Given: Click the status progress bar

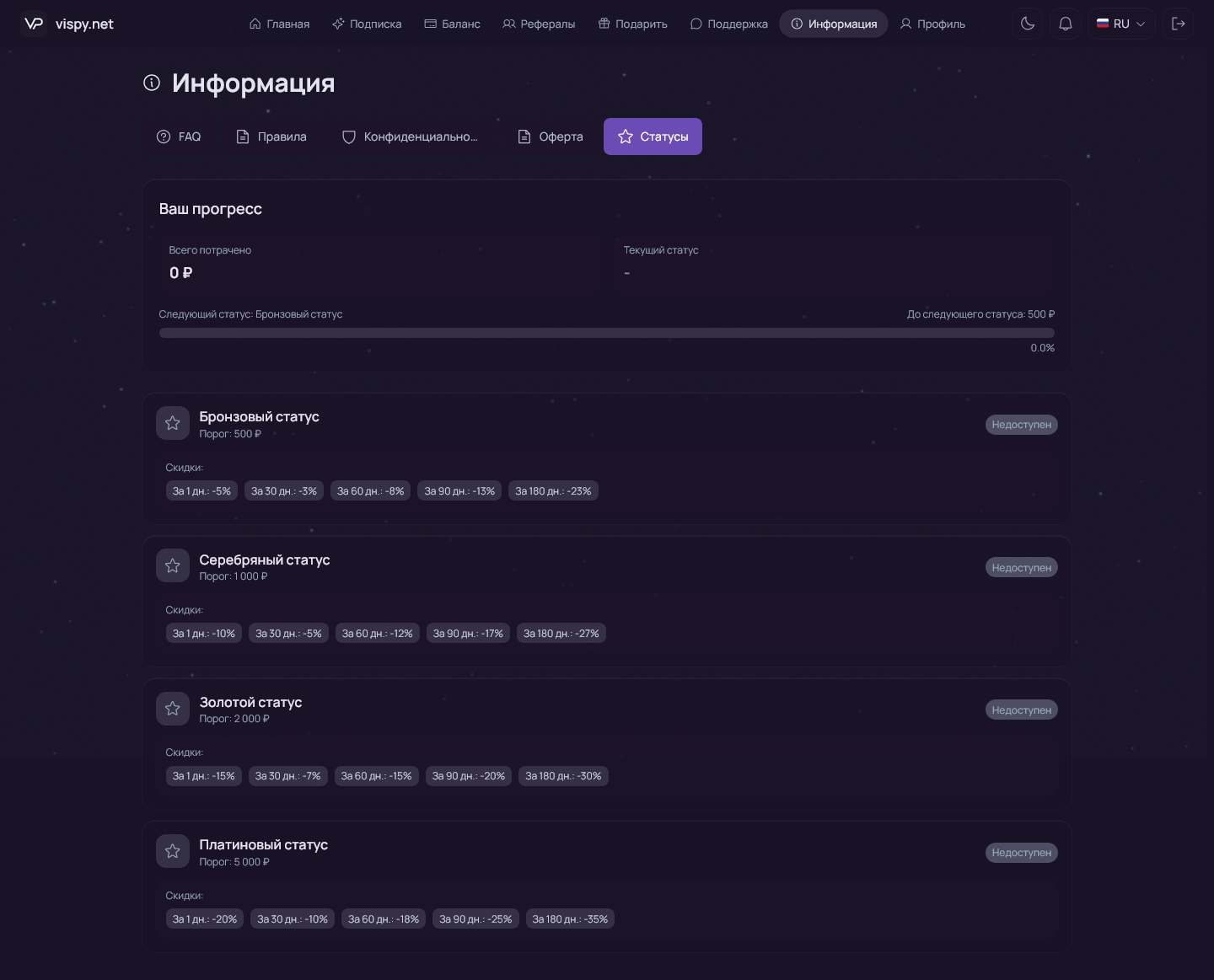Looking at the screenshot, I should click(x=607, y=333).
